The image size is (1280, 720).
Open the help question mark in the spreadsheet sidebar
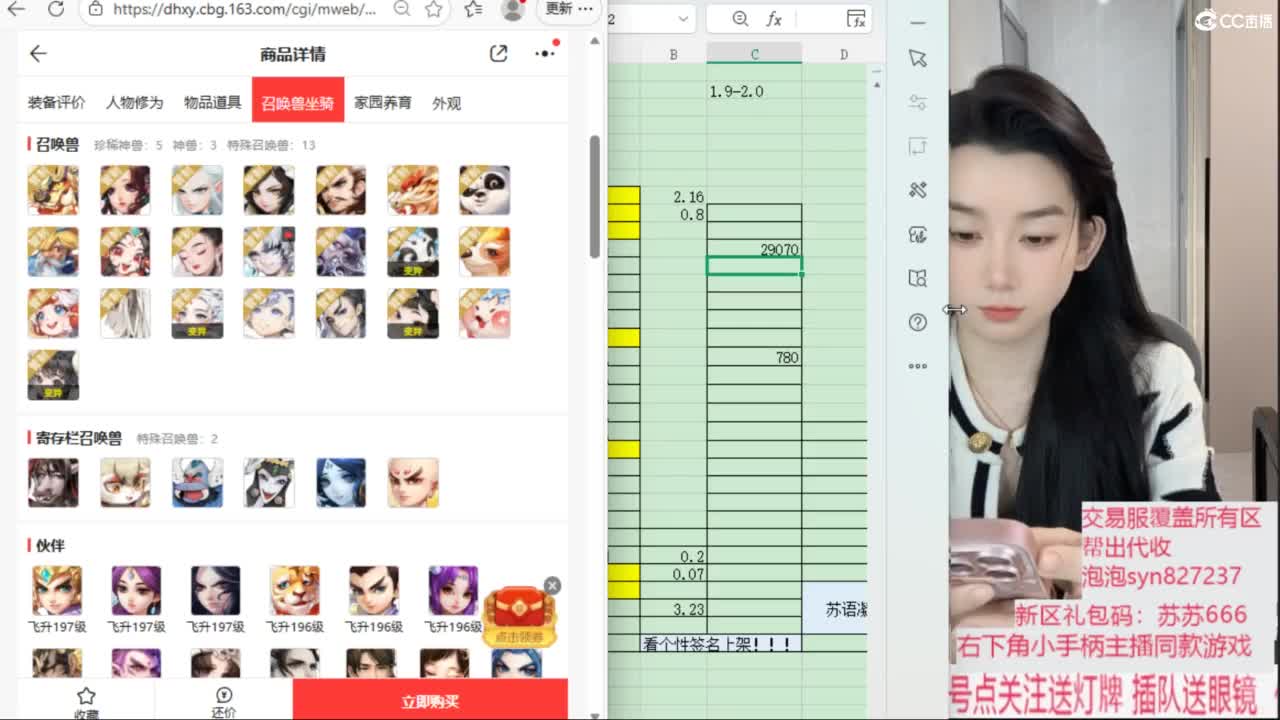(918, 322)
